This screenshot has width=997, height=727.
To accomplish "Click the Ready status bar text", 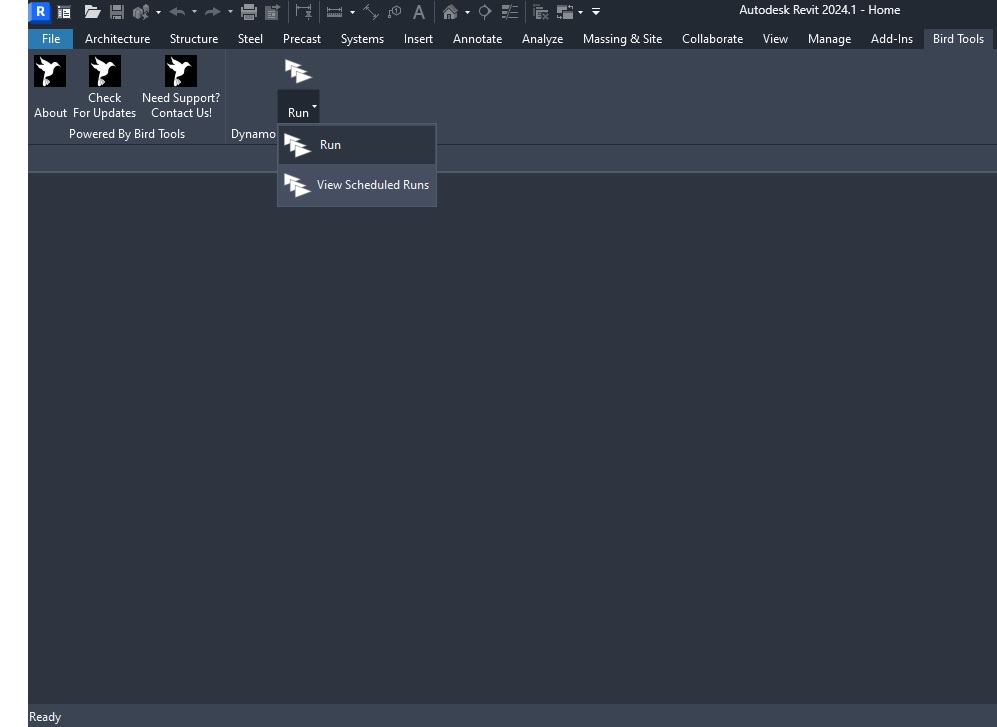I will pos(45,717).
